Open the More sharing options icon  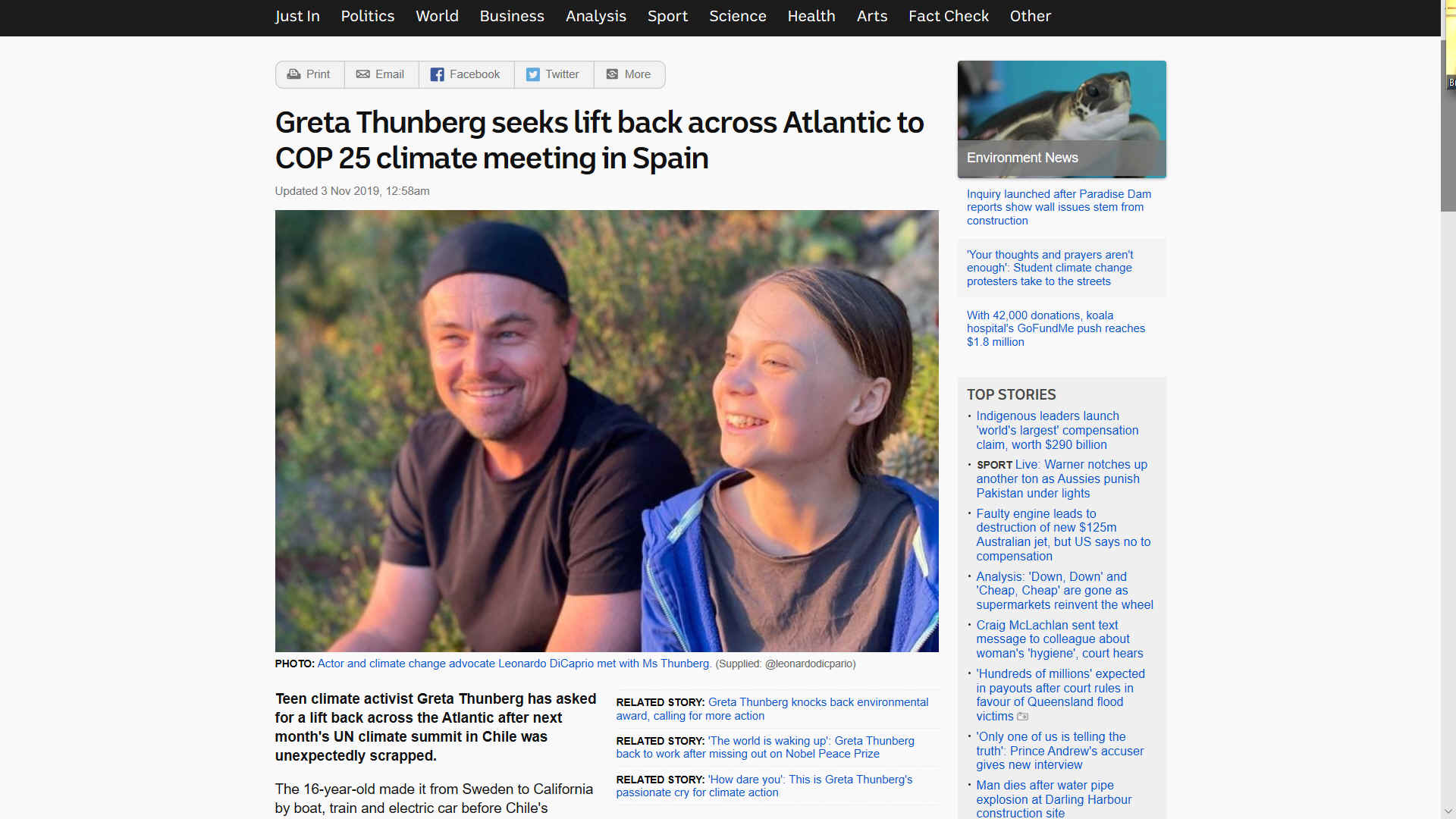[612, 74]
